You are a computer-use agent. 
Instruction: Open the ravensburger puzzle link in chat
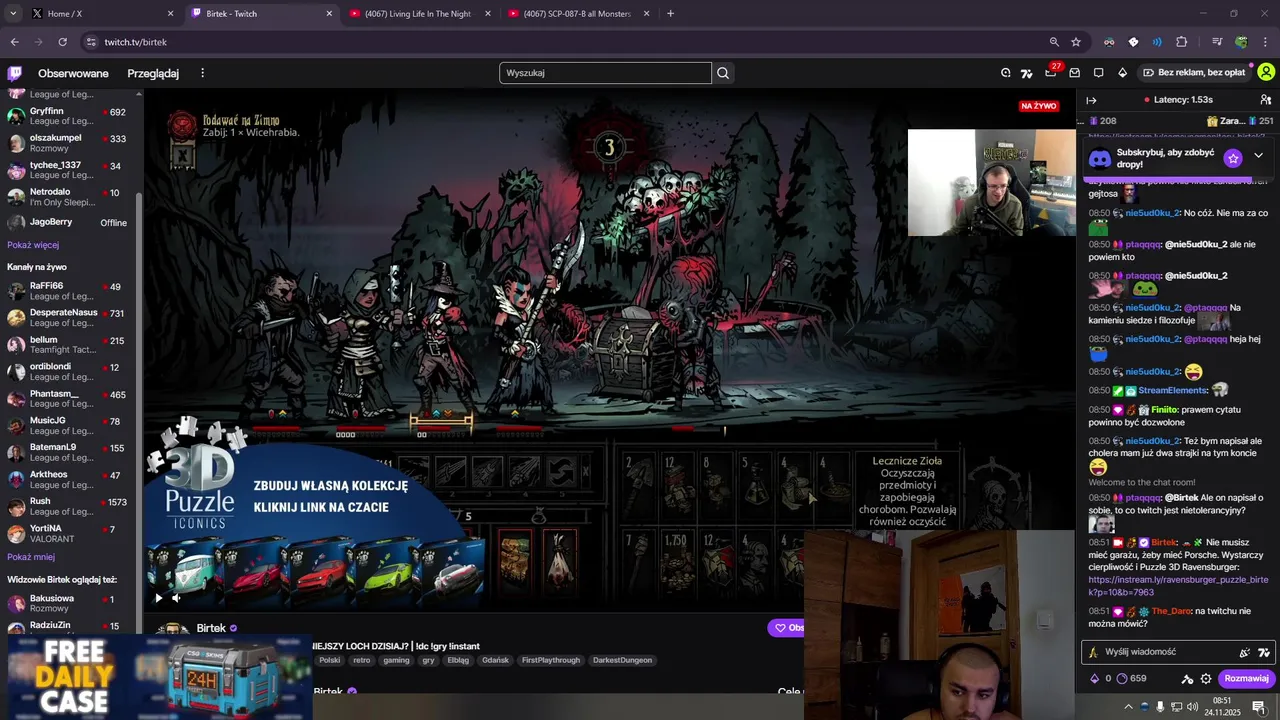click(1178, 586)
